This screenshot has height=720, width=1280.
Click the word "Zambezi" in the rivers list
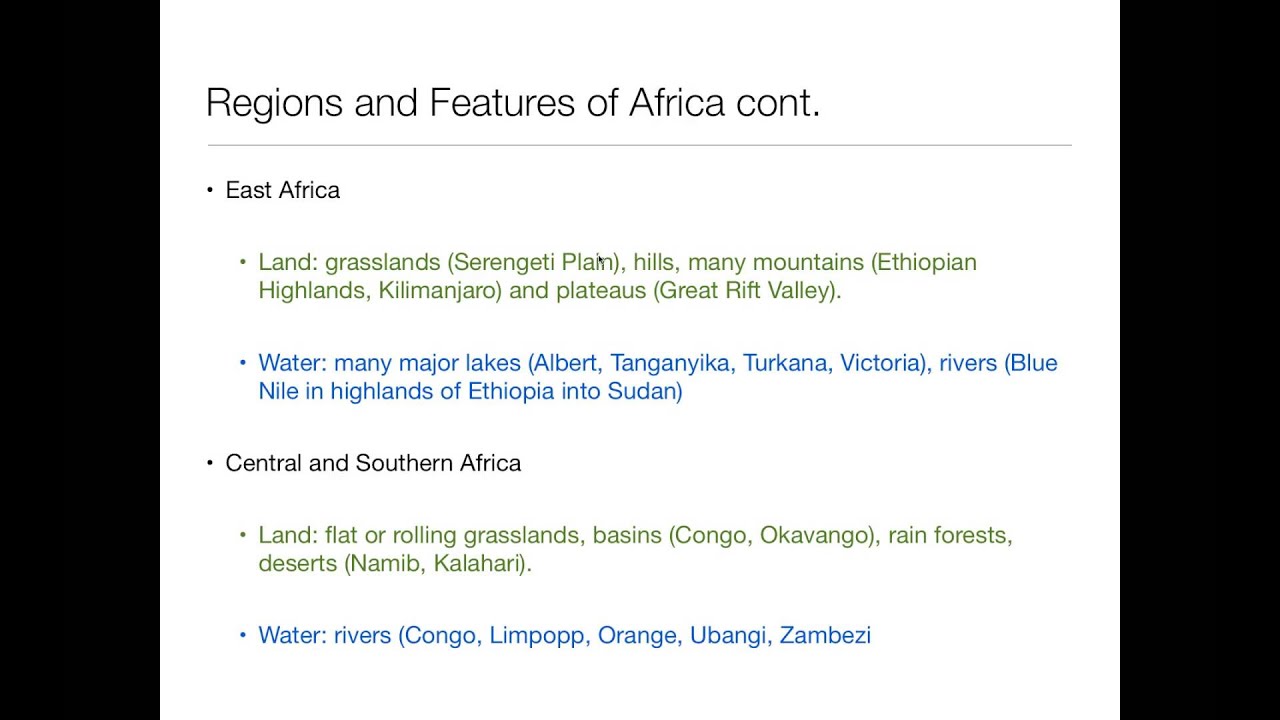pyautogui.click(x=825, y=636)
